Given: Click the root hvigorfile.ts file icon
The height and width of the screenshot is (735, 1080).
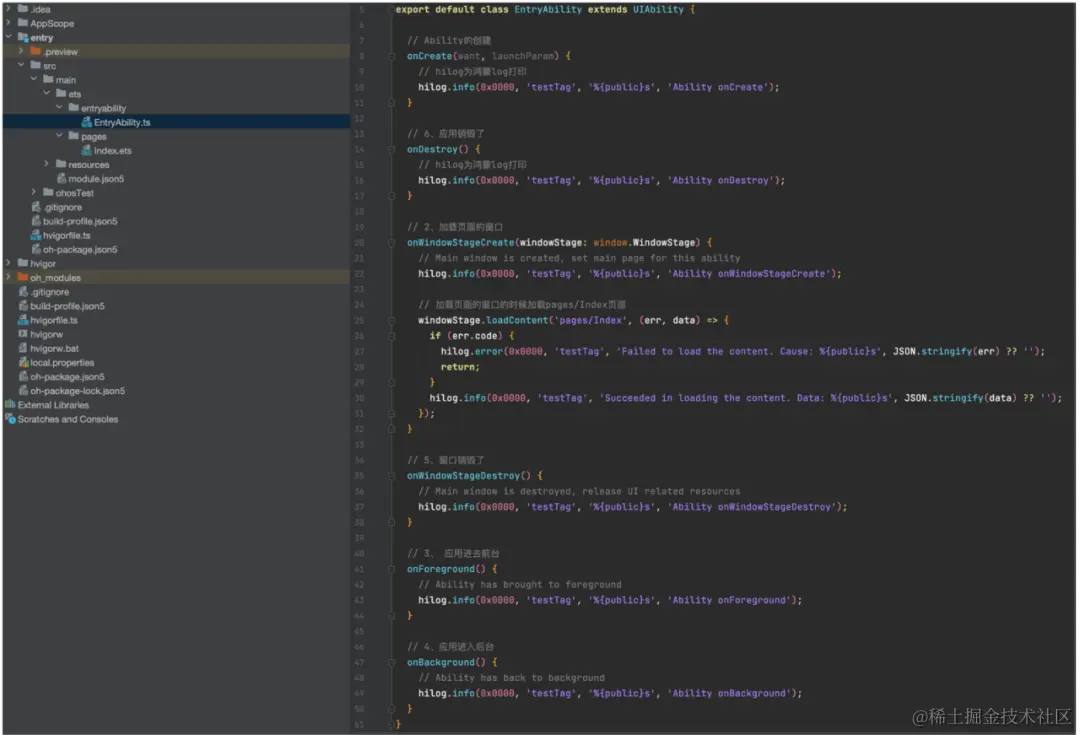Looking at the screenshot, I should click(x=23, y=320).
